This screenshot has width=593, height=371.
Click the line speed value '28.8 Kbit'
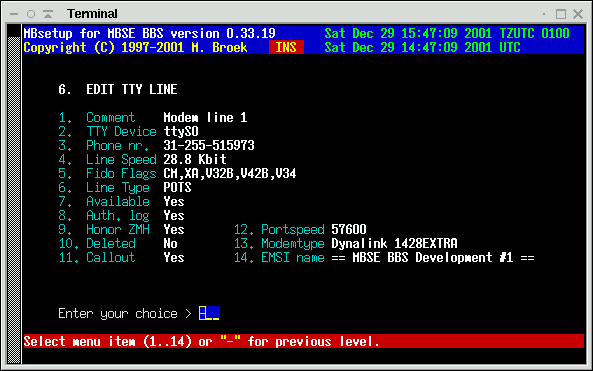tap(195, 159)
